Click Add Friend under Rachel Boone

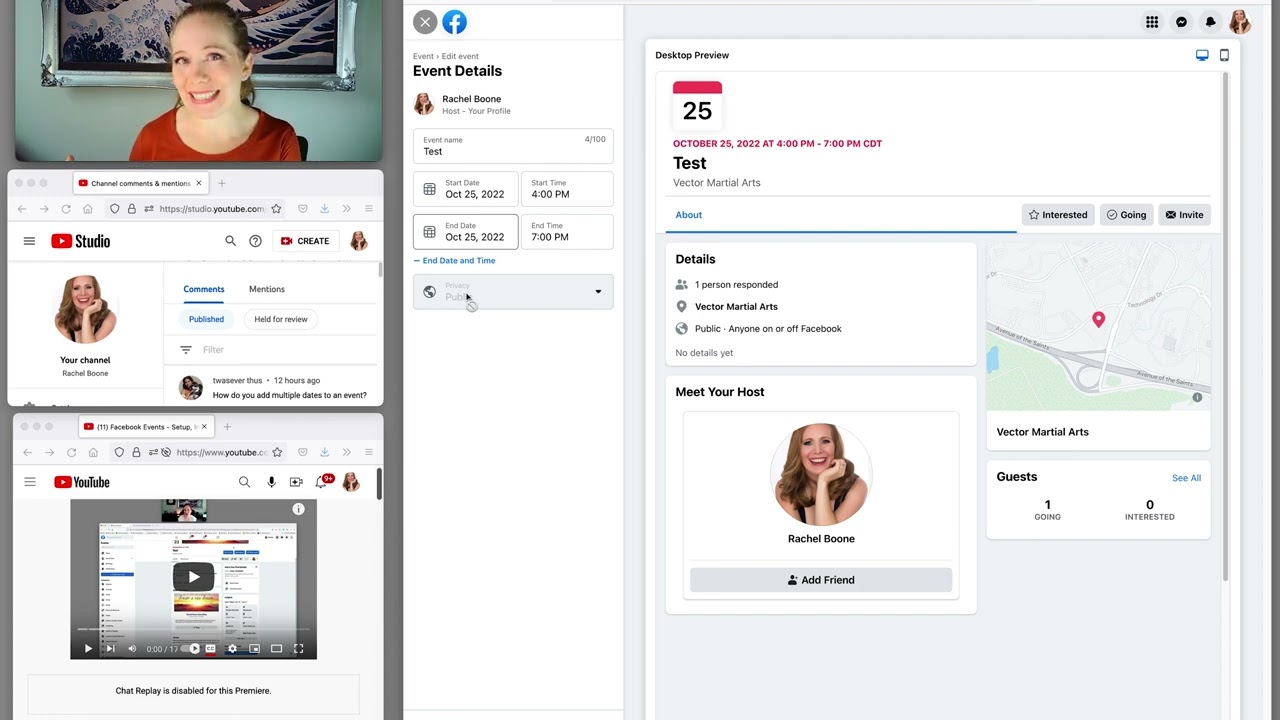click(x=821, y=580)
